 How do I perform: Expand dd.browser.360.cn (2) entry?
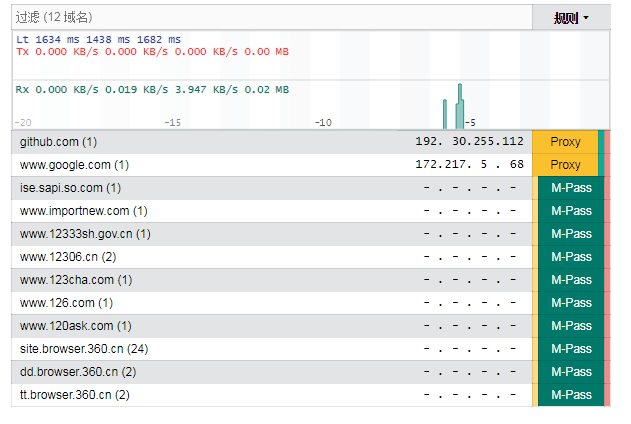78,372
